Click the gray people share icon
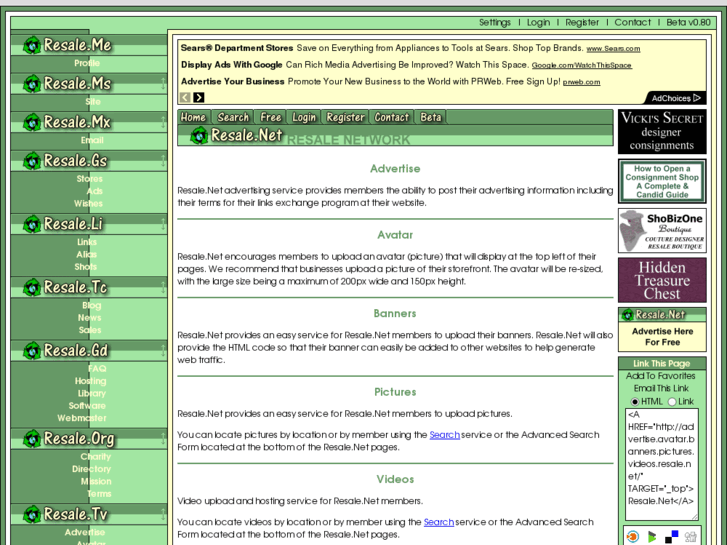Screen dimensions: 727x545 pos(691,537)
